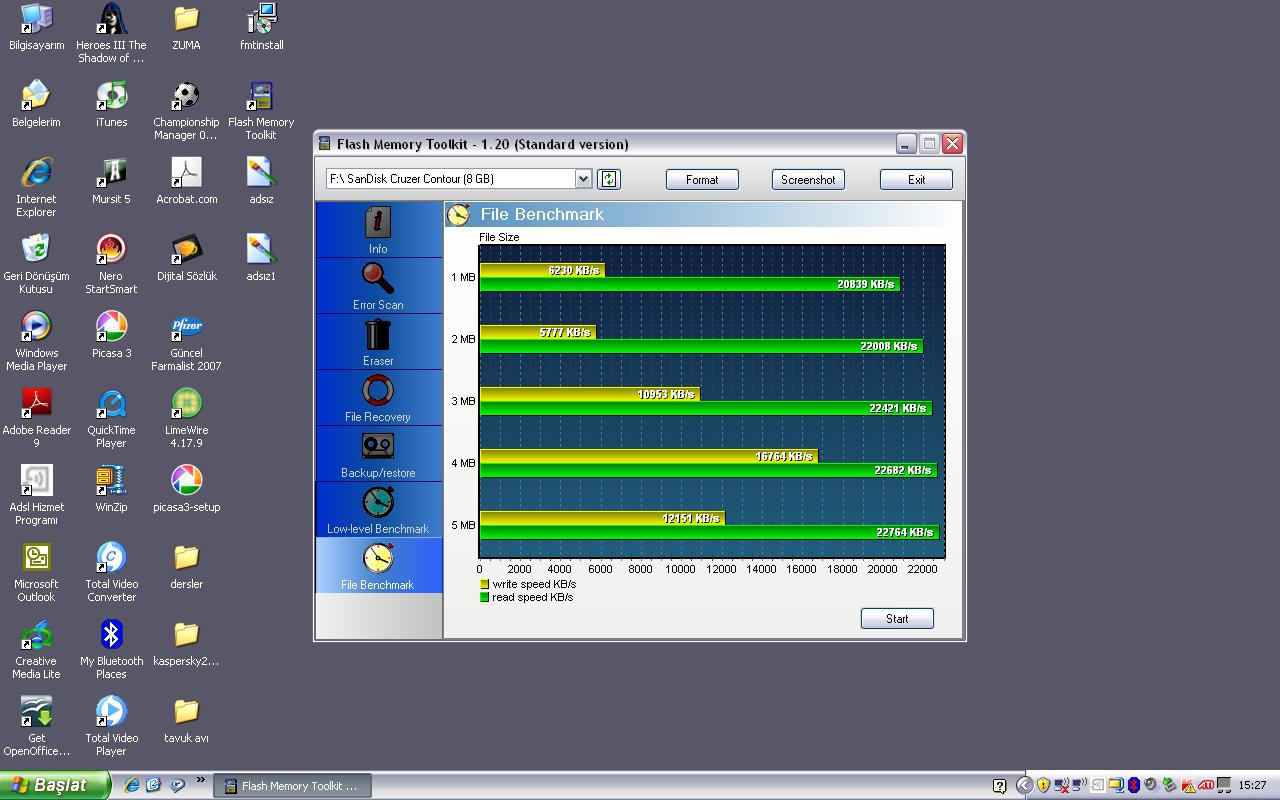1280x800 pixels.
Task: Select Total Video Player shortcut
Action: click(111, 726)
